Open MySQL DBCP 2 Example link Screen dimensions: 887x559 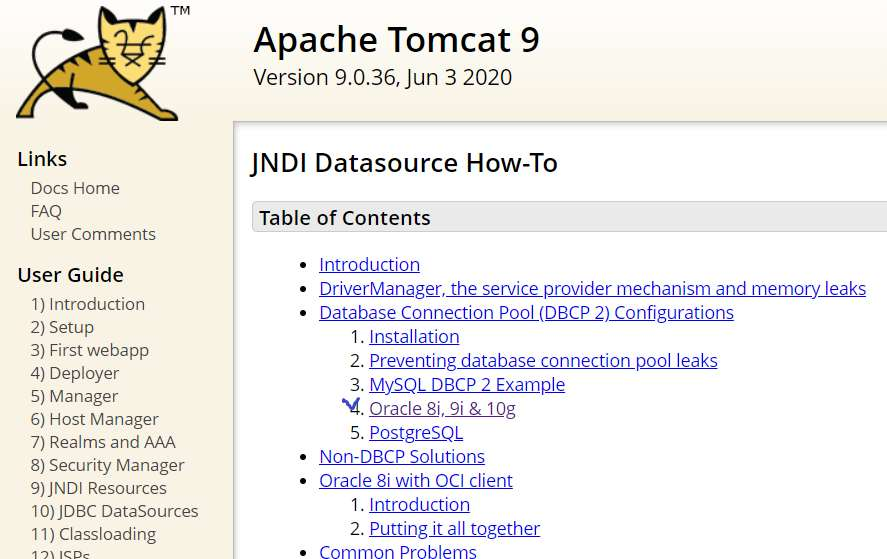pyautogui.click(x=467, y=385)
